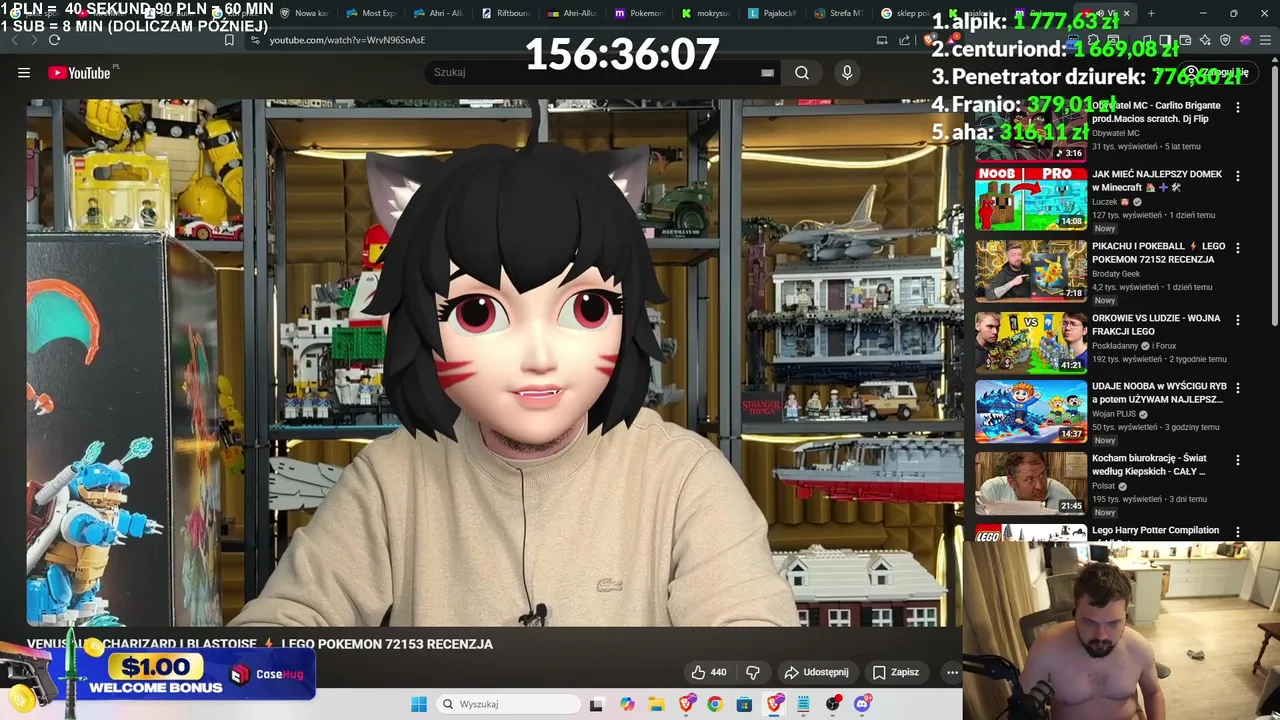
Task: Visit the Polsat channel link
Action: pos(1103,486)
